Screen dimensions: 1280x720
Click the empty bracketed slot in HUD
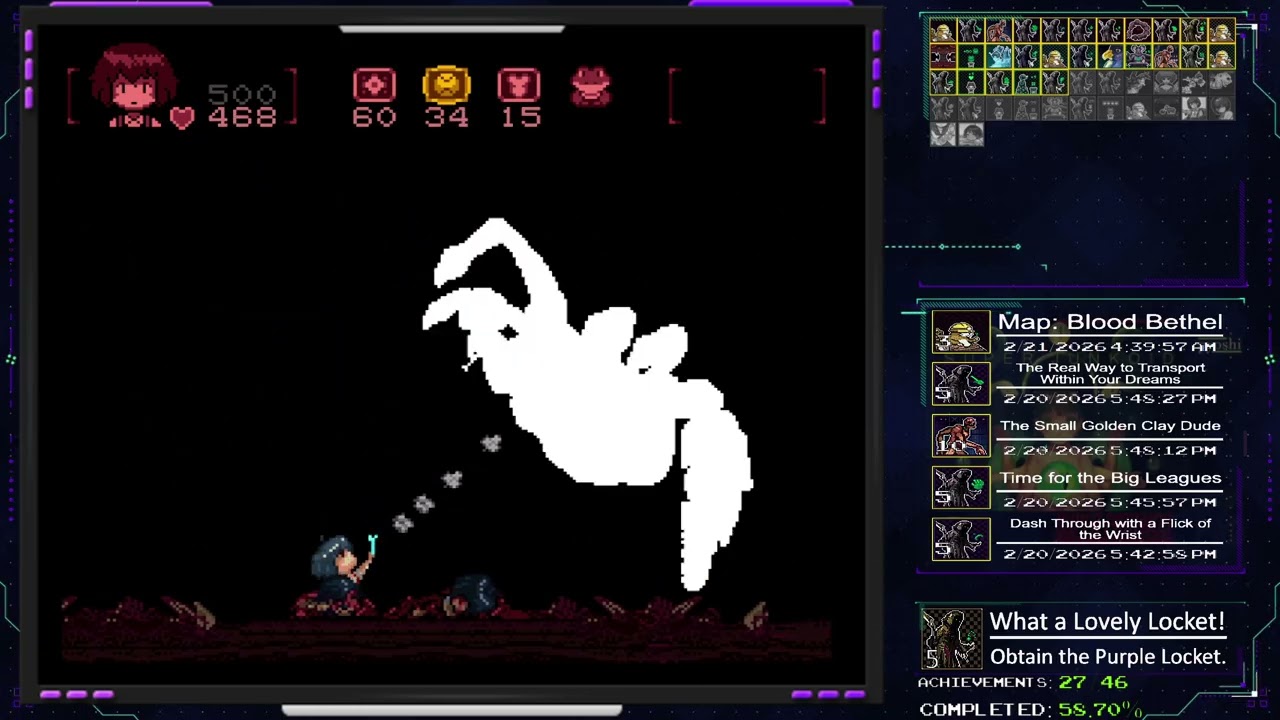click(x=748, y=96)
